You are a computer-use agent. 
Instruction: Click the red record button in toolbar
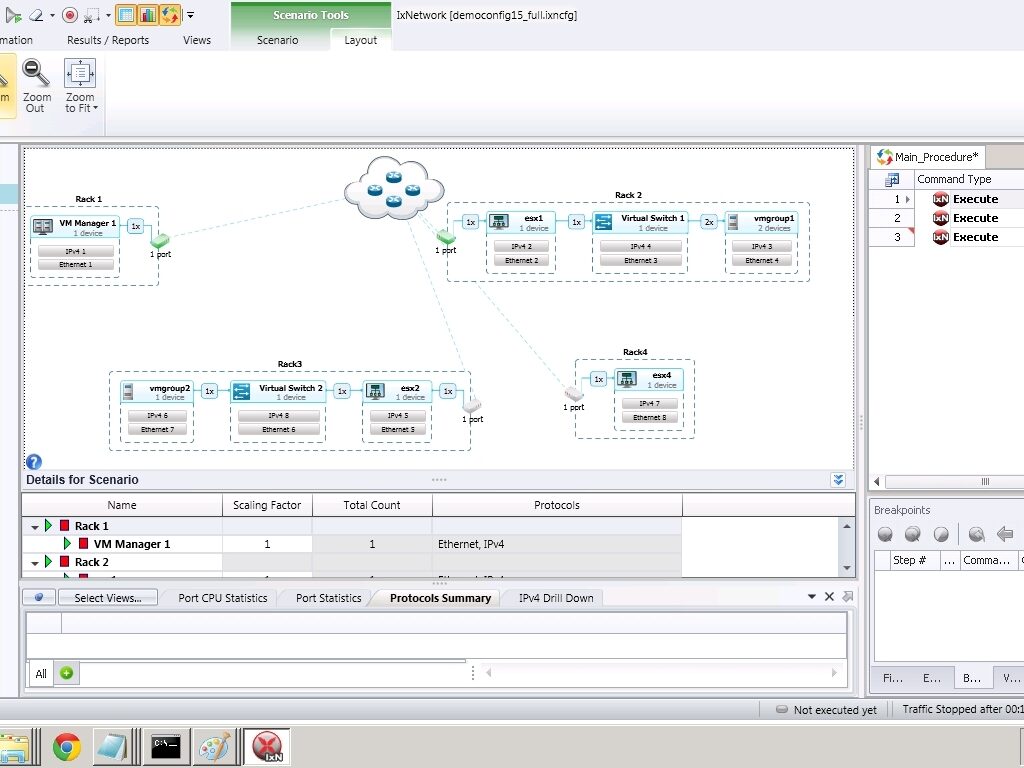point(70,14)
